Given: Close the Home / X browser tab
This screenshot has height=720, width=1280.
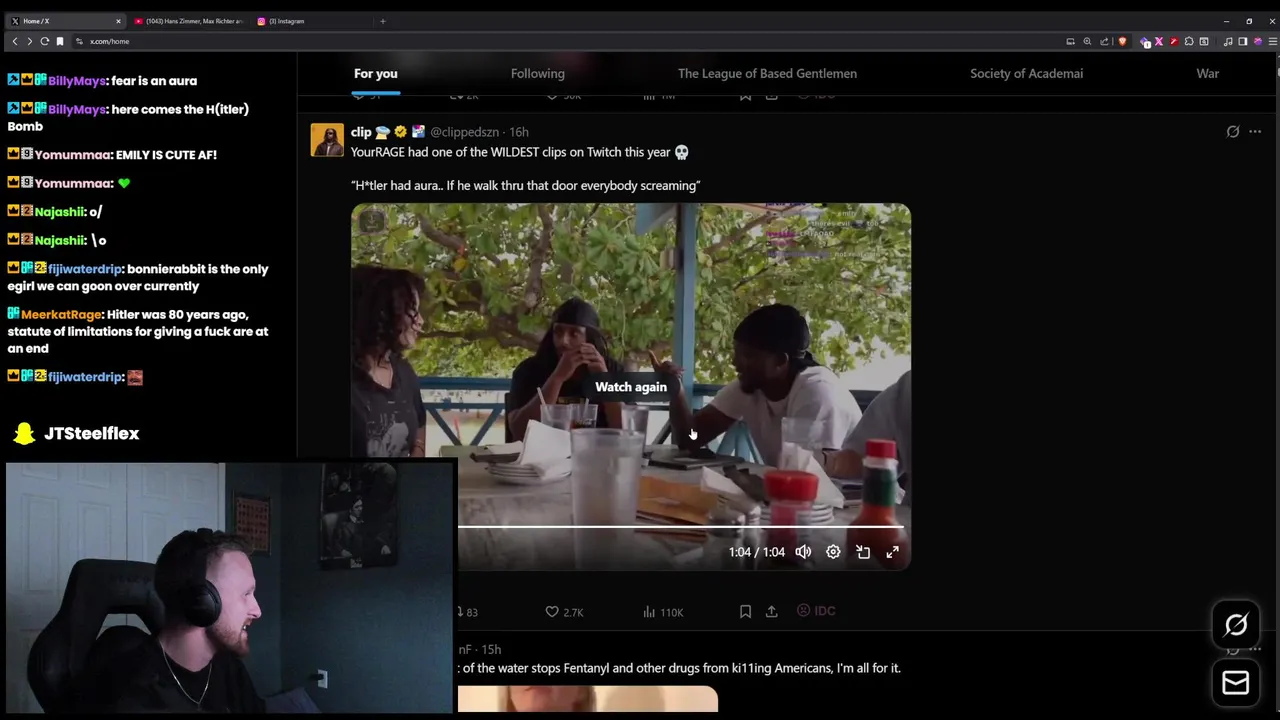Looking at the screenshot, I should coord(118,21).
